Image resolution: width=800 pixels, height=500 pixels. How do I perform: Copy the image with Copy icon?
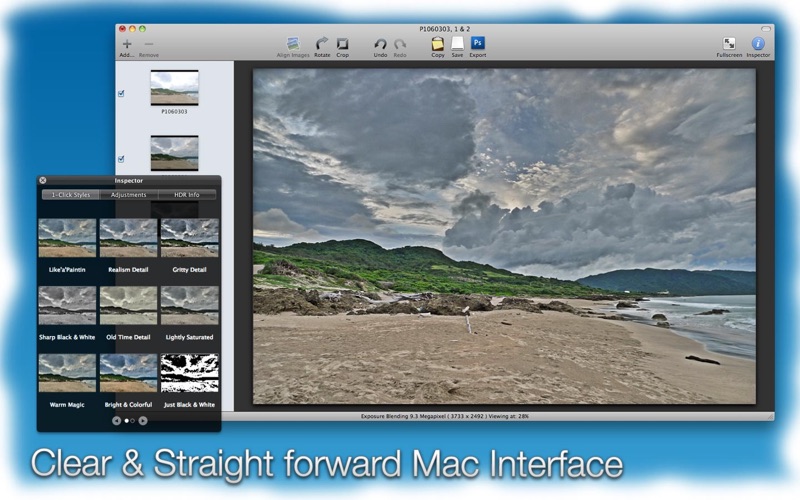438,44
